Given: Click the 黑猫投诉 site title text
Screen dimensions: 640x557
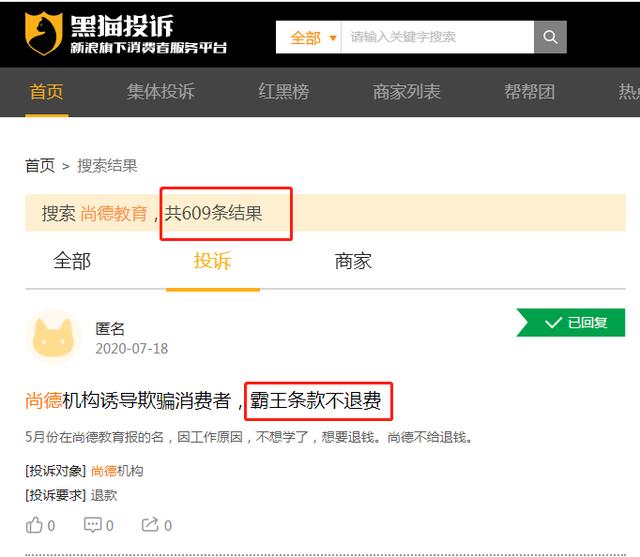Looking at the screenshot, I should click(122, 26).
